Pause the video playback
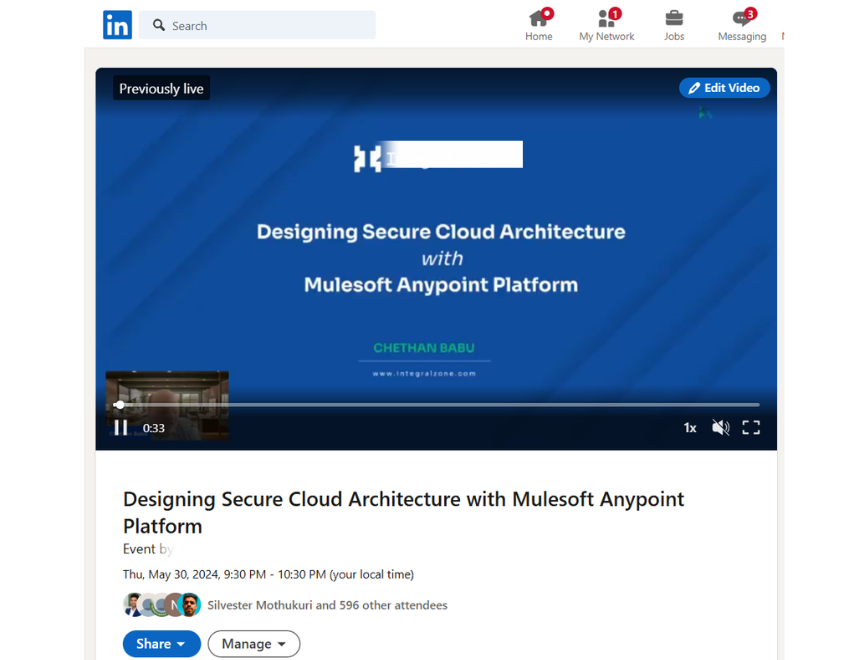Viewport: 860px width, 660px height. tap(121, 427)
